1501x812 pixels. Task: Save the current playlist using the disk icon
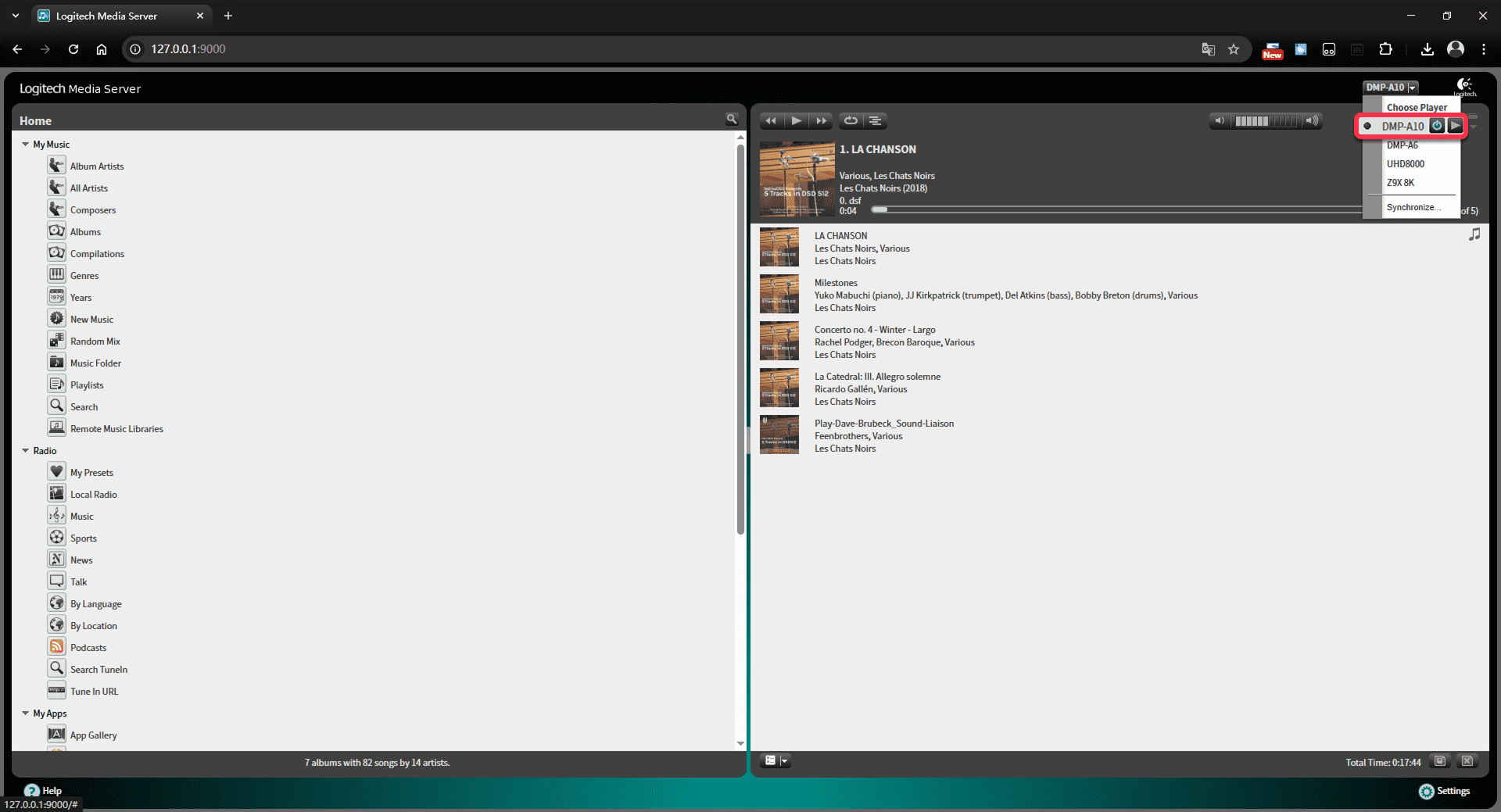tap(1440, 761)
